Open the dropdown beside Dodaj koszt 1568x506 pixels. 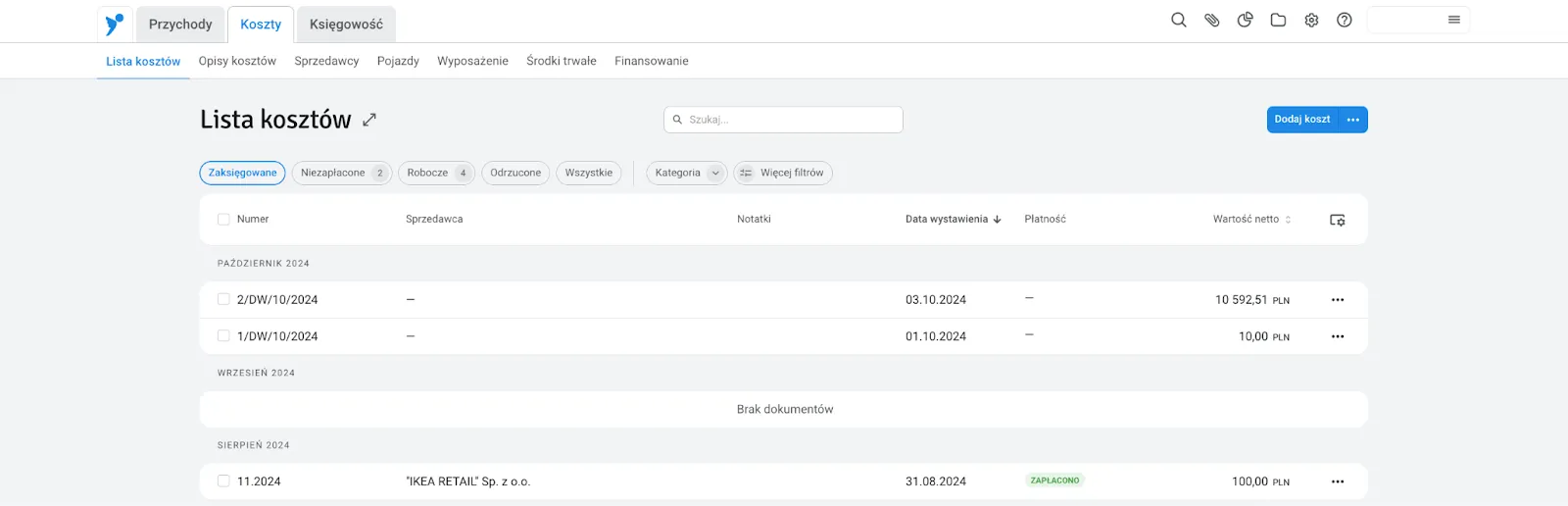point(1353,120)
